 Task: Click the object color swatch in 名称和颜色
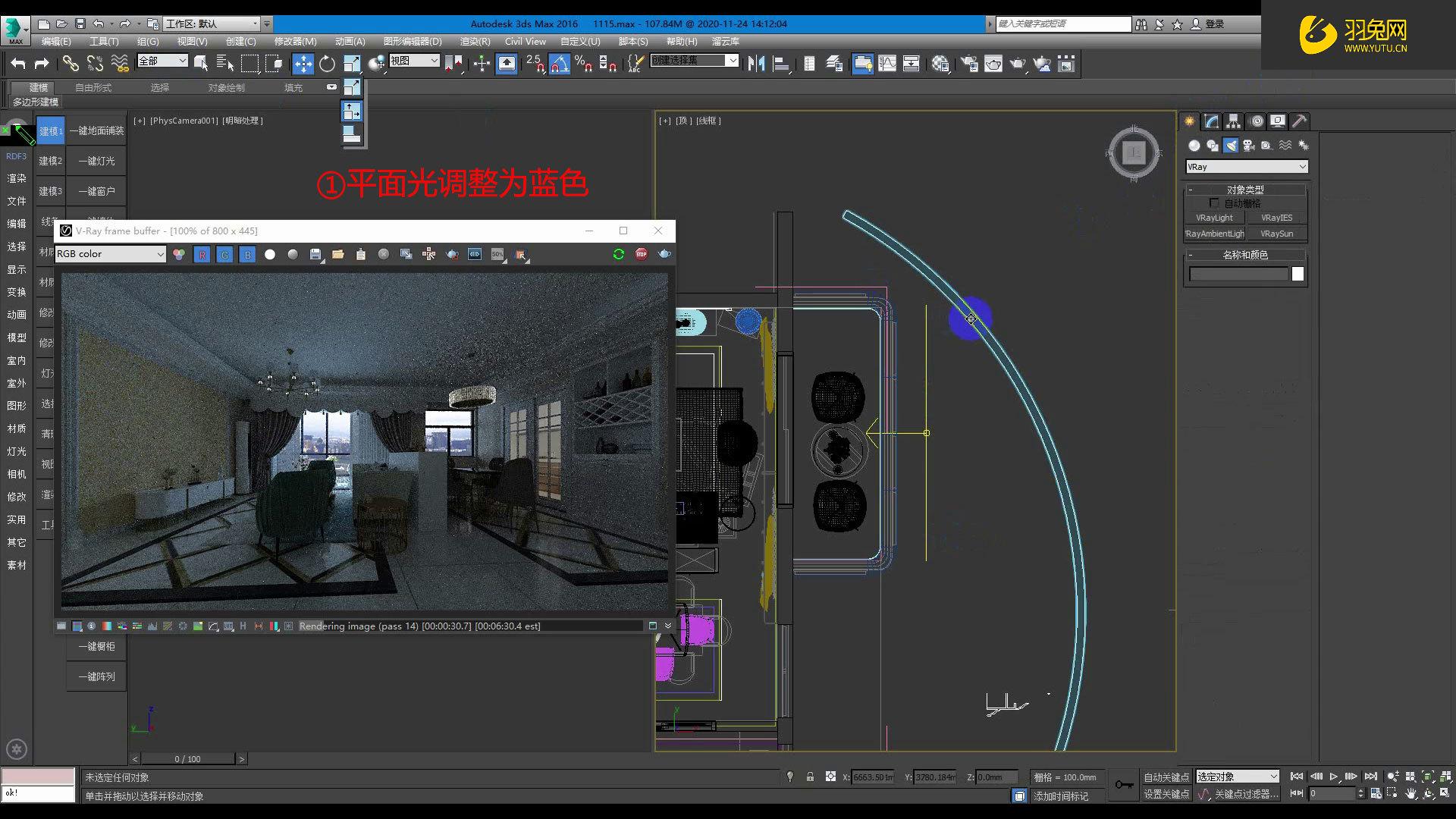point(1298,274)
